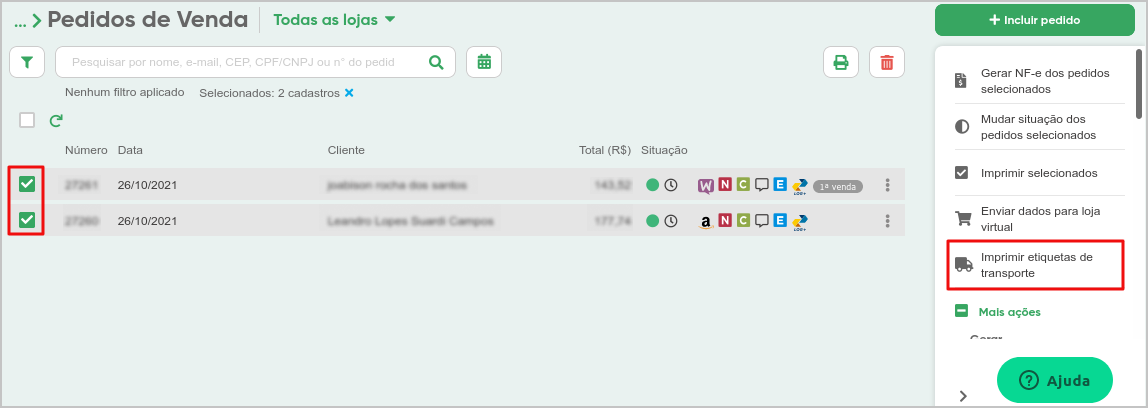This screenshot has height=408, width=1148.
Task: Click the green refresh list icon
Action: coord(56,120)
